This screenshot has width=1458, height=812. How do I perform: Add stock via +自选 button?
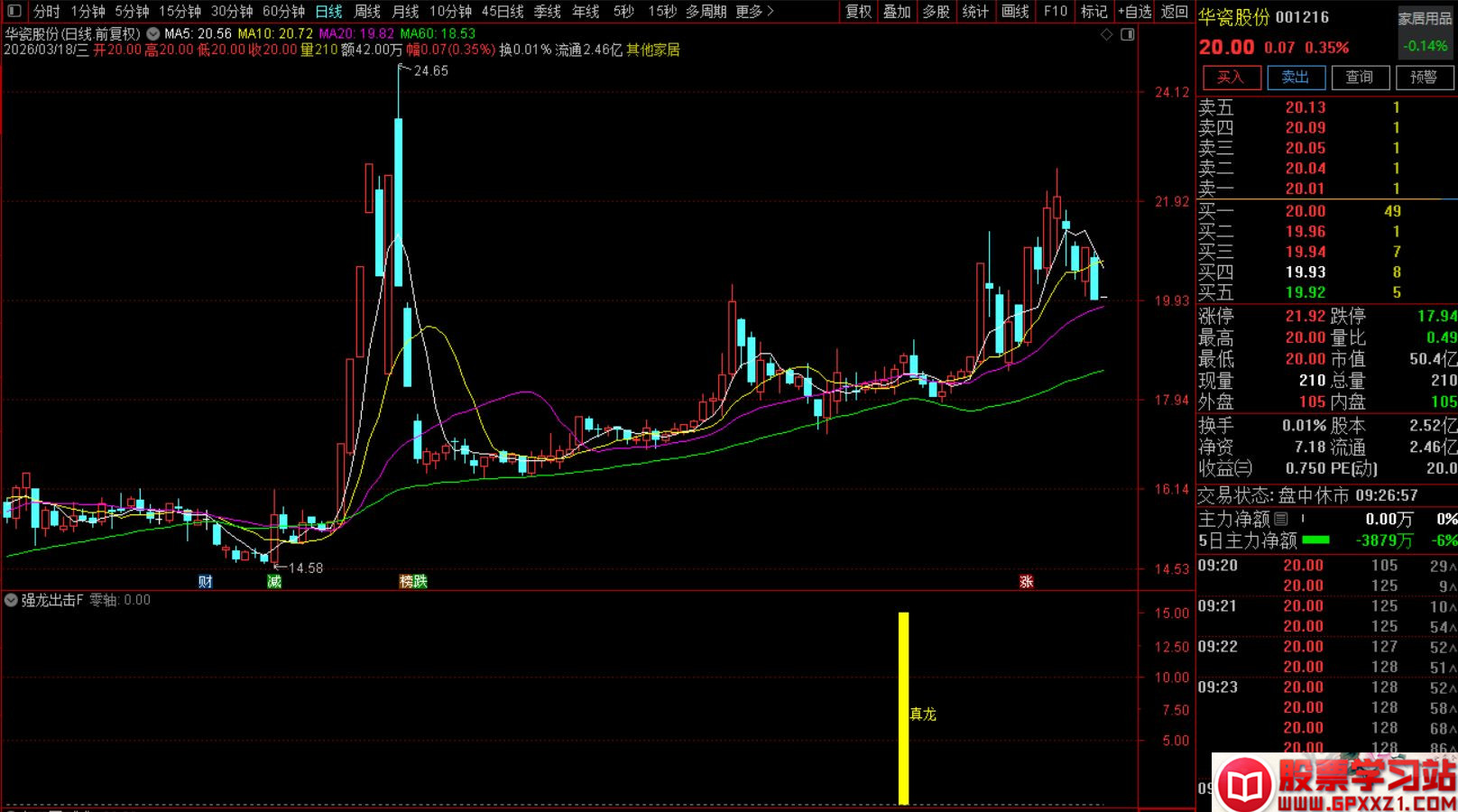pos(1135,11)
